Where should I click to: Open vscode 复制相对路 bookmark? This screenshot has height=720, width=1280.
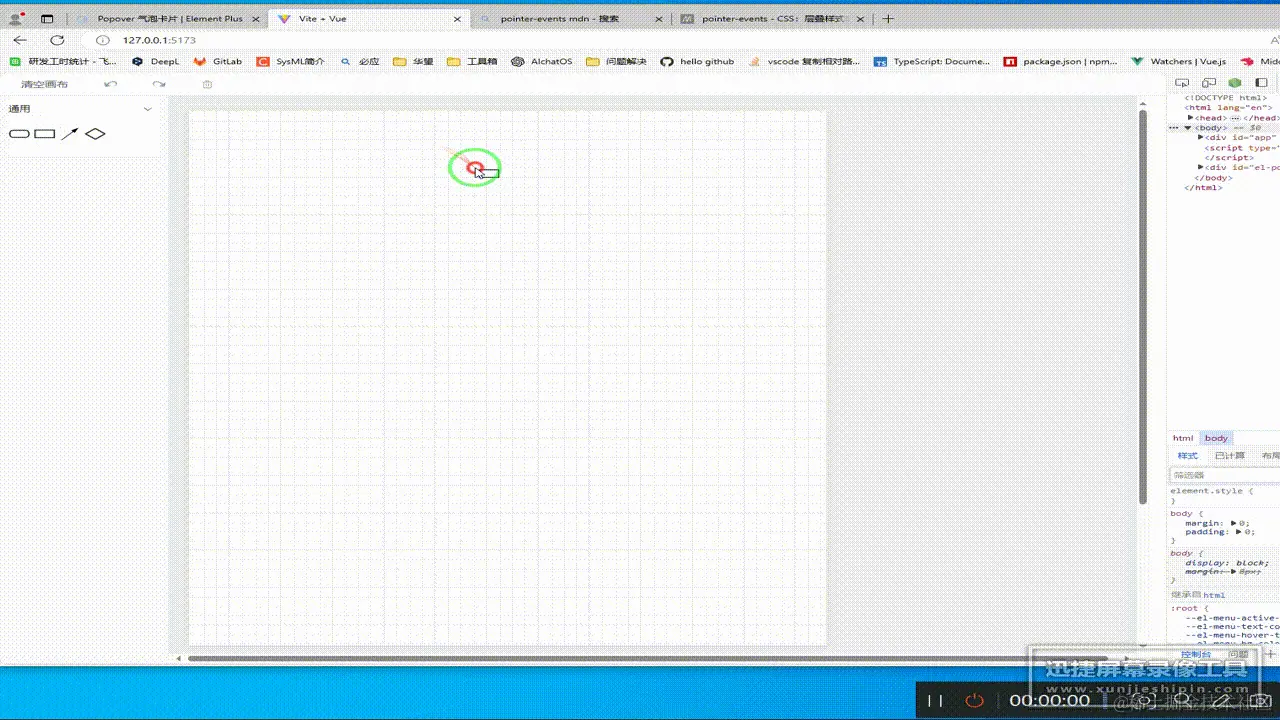coord(804,61)
